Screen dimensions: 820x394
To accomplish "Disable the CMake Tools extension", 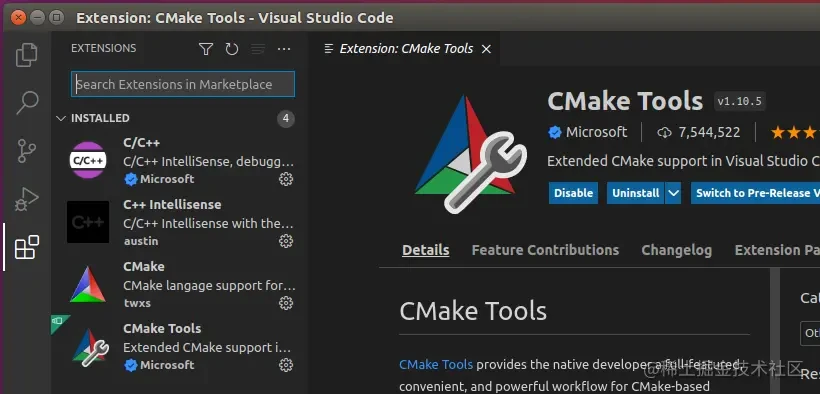I will [573, 193].
